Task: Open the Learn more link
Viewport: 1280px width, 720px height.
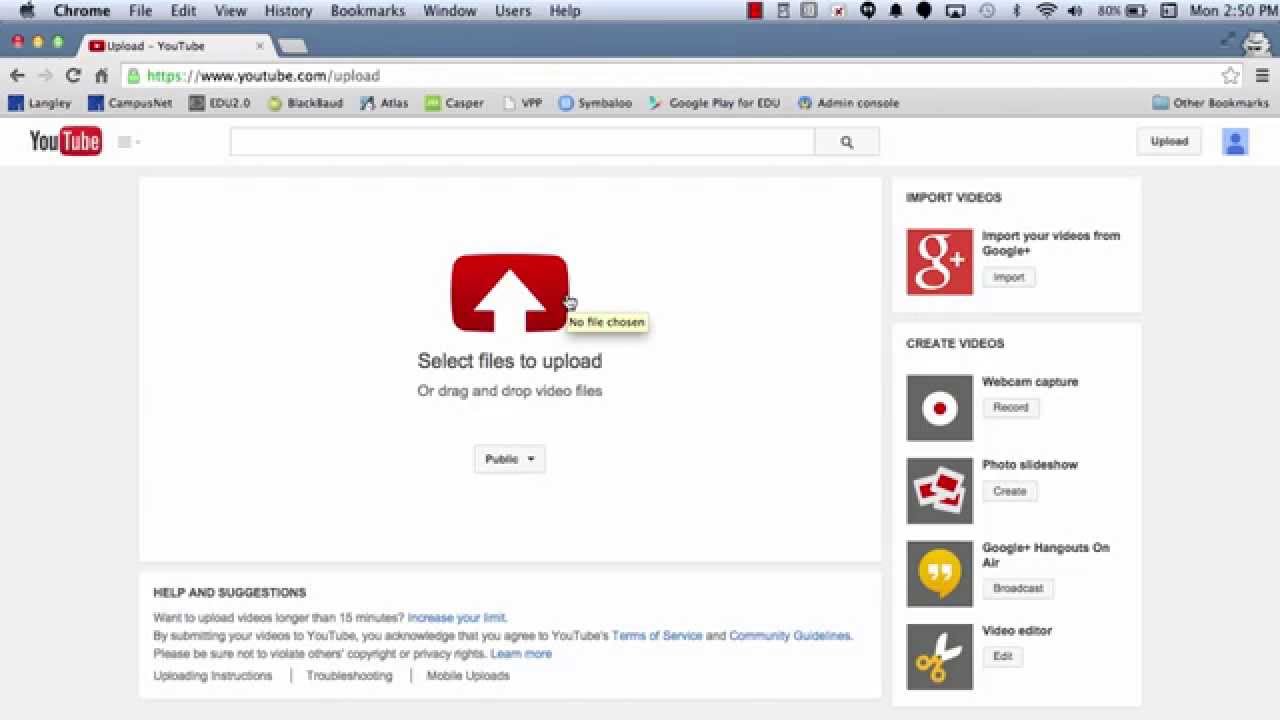Action: (x=521, y=654)
